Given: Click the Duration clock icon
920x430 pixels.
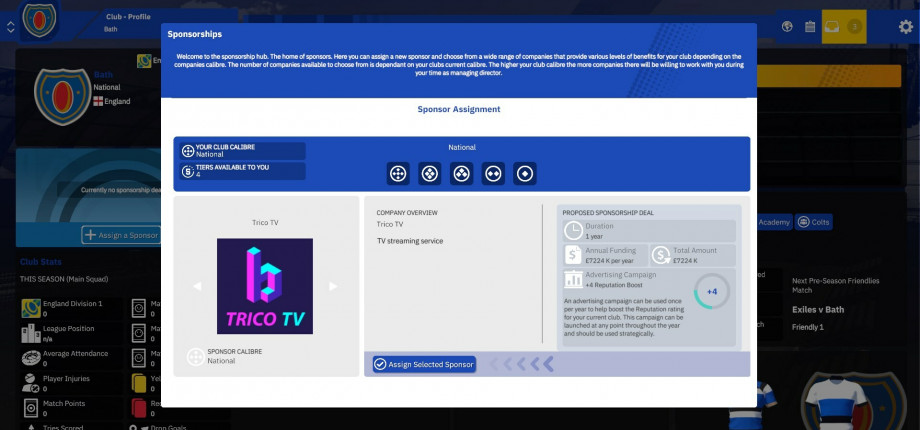Looking at the screenshot, I should click(x=573, y=230).
